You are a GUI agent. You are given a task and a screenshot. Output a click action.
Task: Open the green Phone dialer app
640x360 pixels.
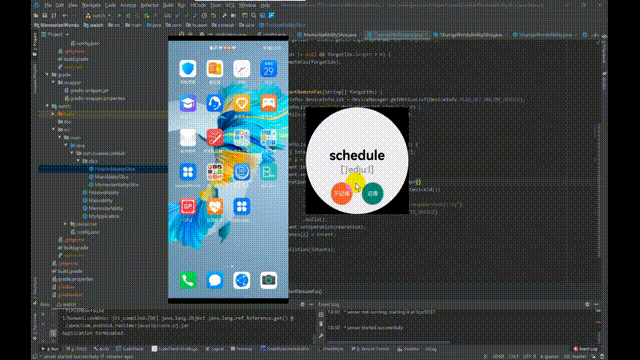[x=188, y=280]
